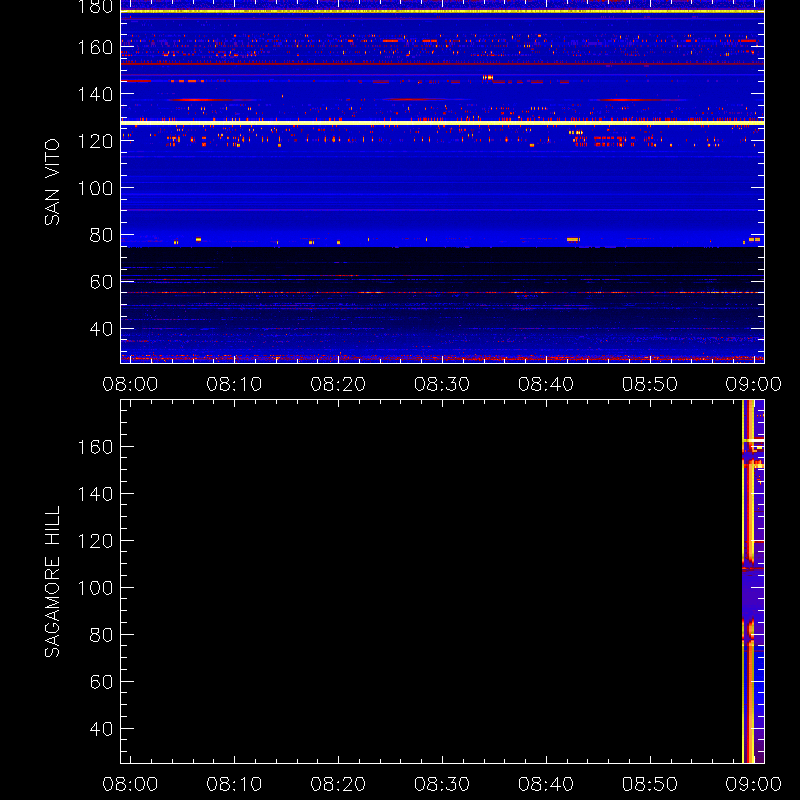Select the 120 tick label on SAN VITO plot
This screenshot has height=800, width=800.
(95, 141)
